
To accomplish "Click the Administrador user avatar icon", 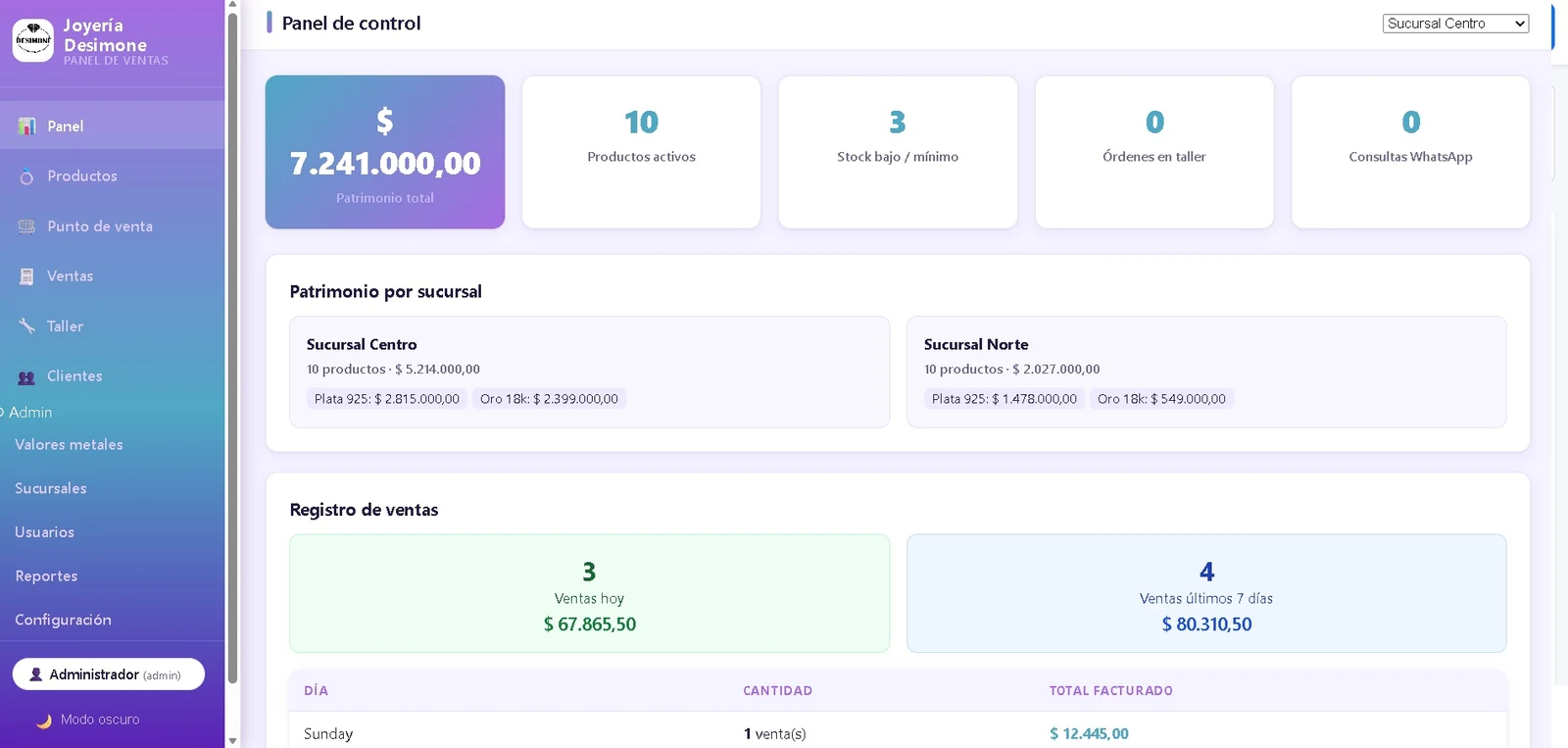I will [x=36, y=674].
